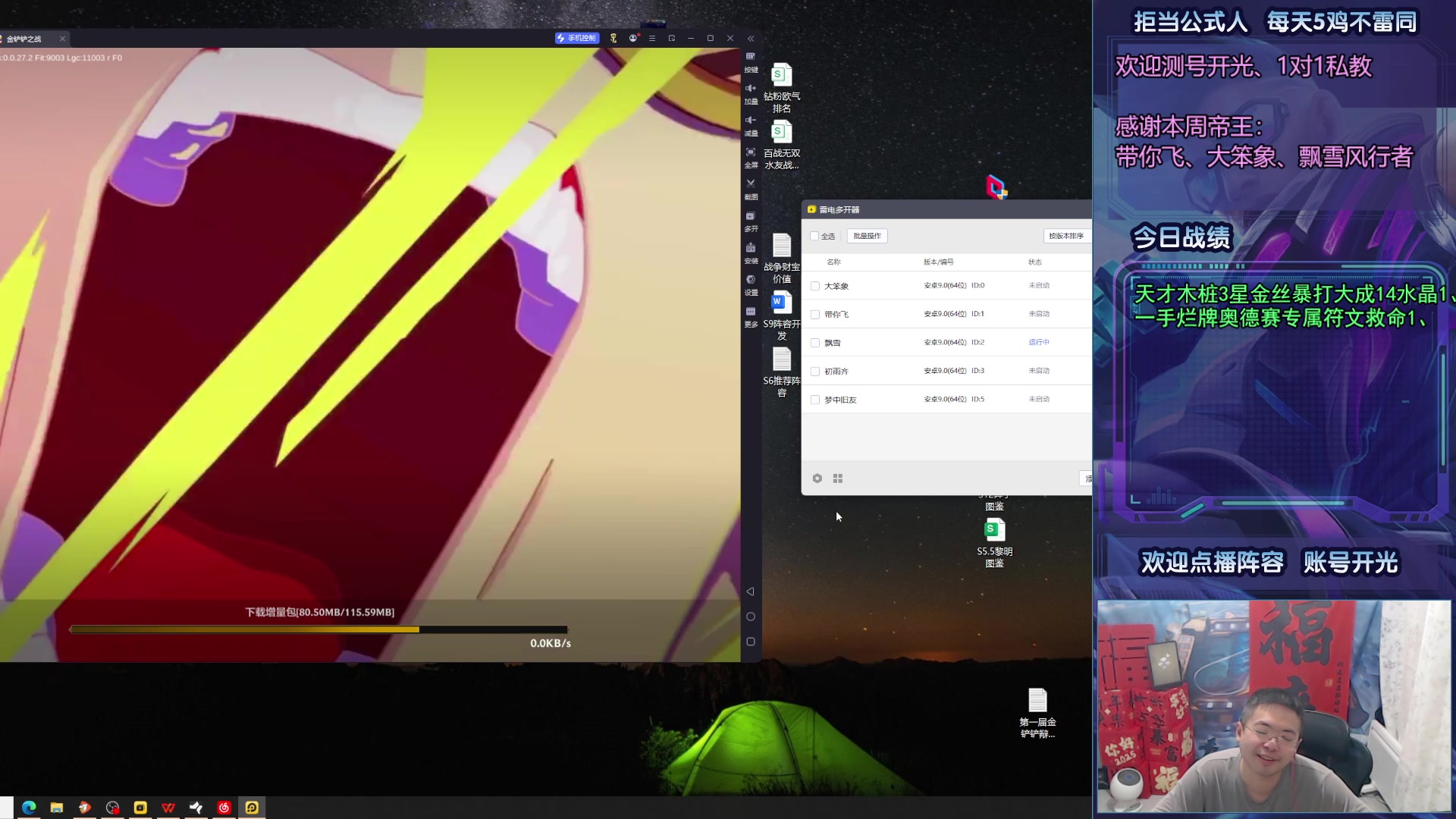Click the 大笨象 instance name

pos(836,286)
